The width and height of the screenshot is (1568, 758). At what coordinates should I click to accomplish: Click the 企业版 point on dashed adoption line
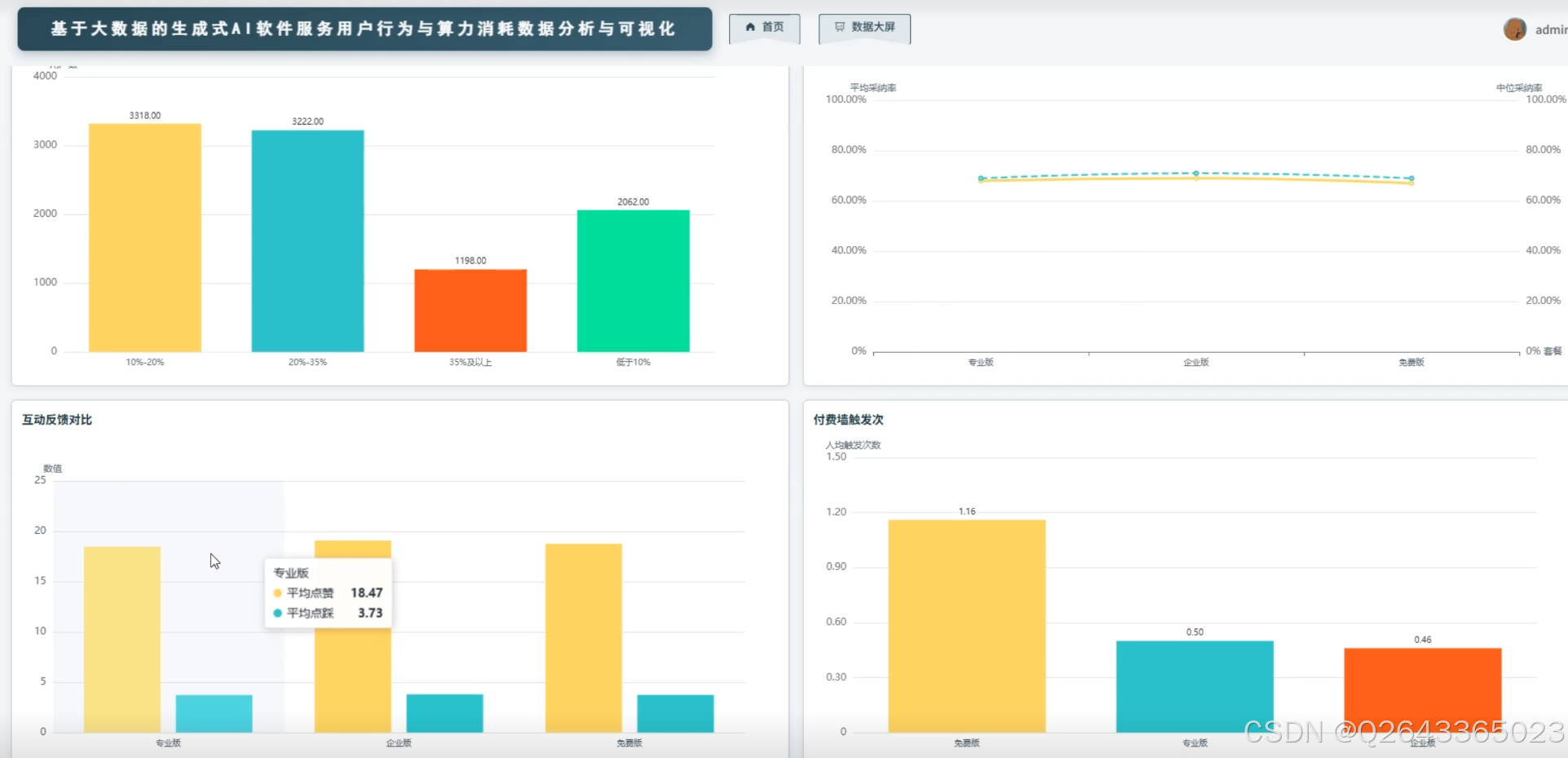click(x=1196, y=174)
